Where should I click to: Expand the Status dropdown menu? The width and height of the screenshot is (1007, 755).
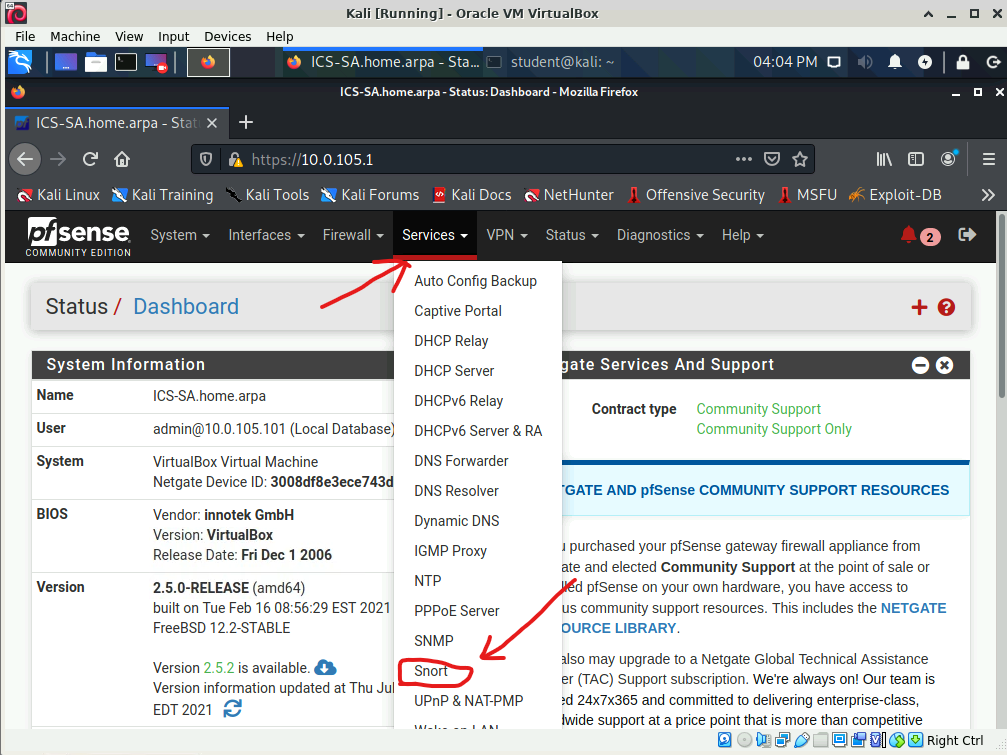pyautogui.click(x=572, y=235)
